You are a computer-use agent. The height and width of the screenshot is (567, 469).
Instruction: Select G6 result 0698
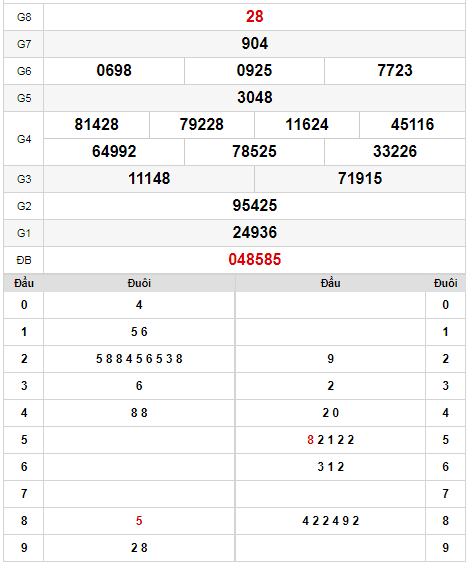click(114, 71)
